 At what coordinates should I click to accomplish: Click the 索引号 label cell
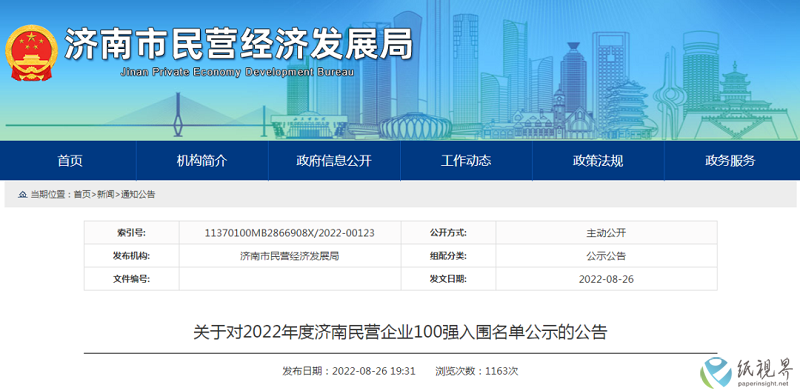(132, 233)
